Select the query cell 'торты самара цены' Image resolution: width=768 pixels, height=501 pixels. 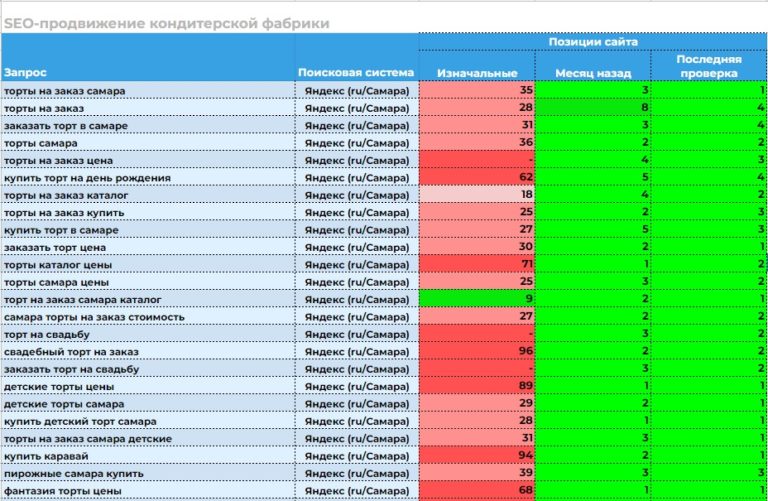point(148,282)
